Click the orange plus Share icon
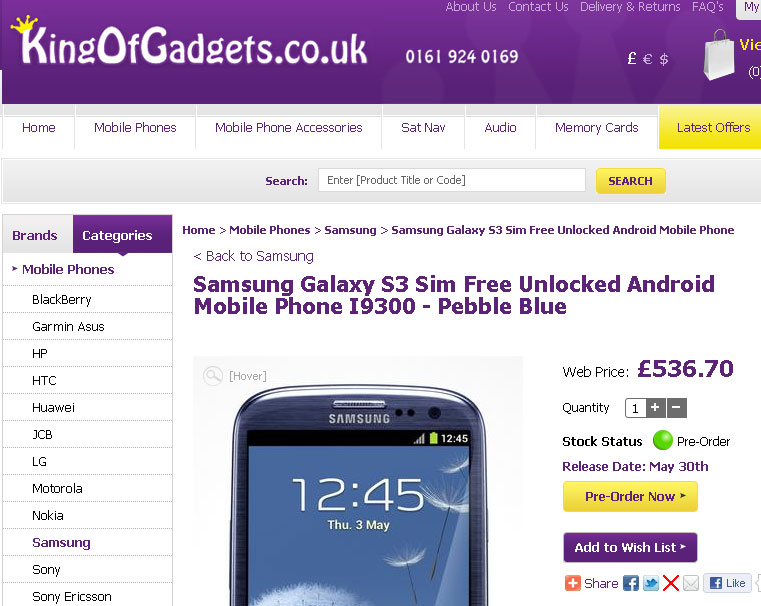 [x=573, y=583]
